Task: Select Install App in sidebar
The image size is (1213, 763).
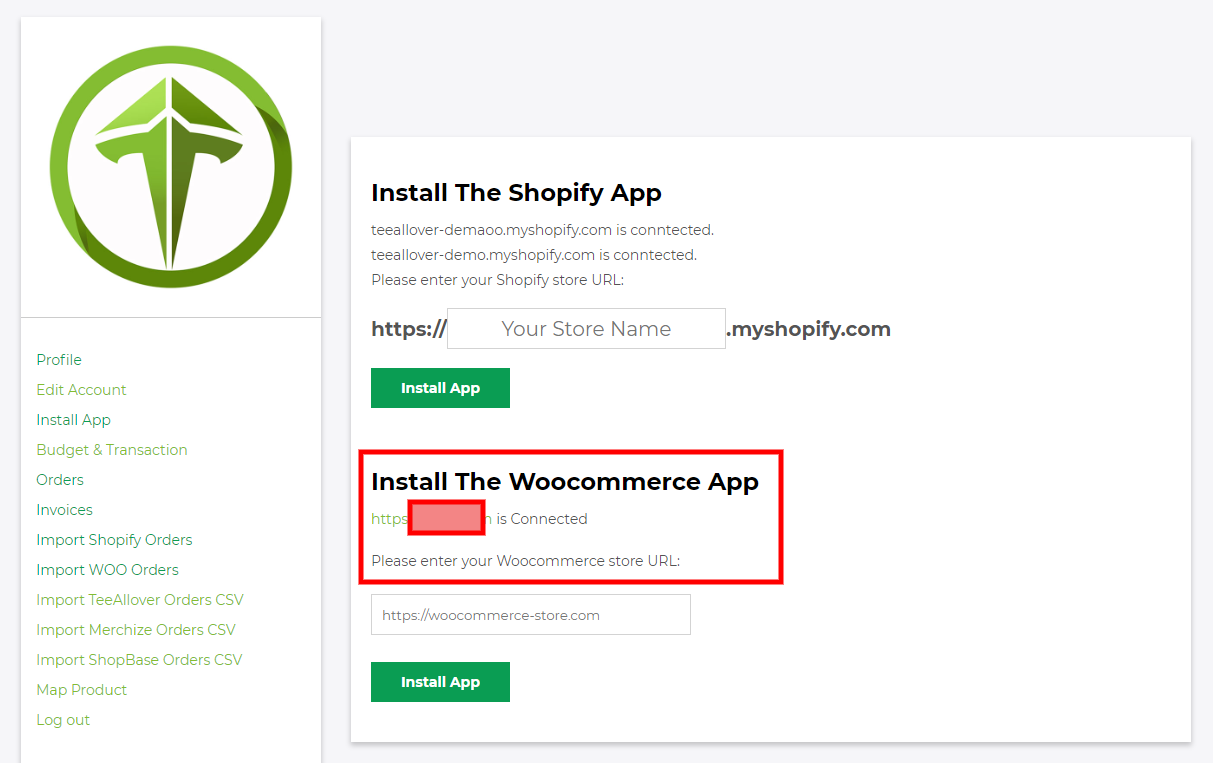Action: tap(73, 420)
